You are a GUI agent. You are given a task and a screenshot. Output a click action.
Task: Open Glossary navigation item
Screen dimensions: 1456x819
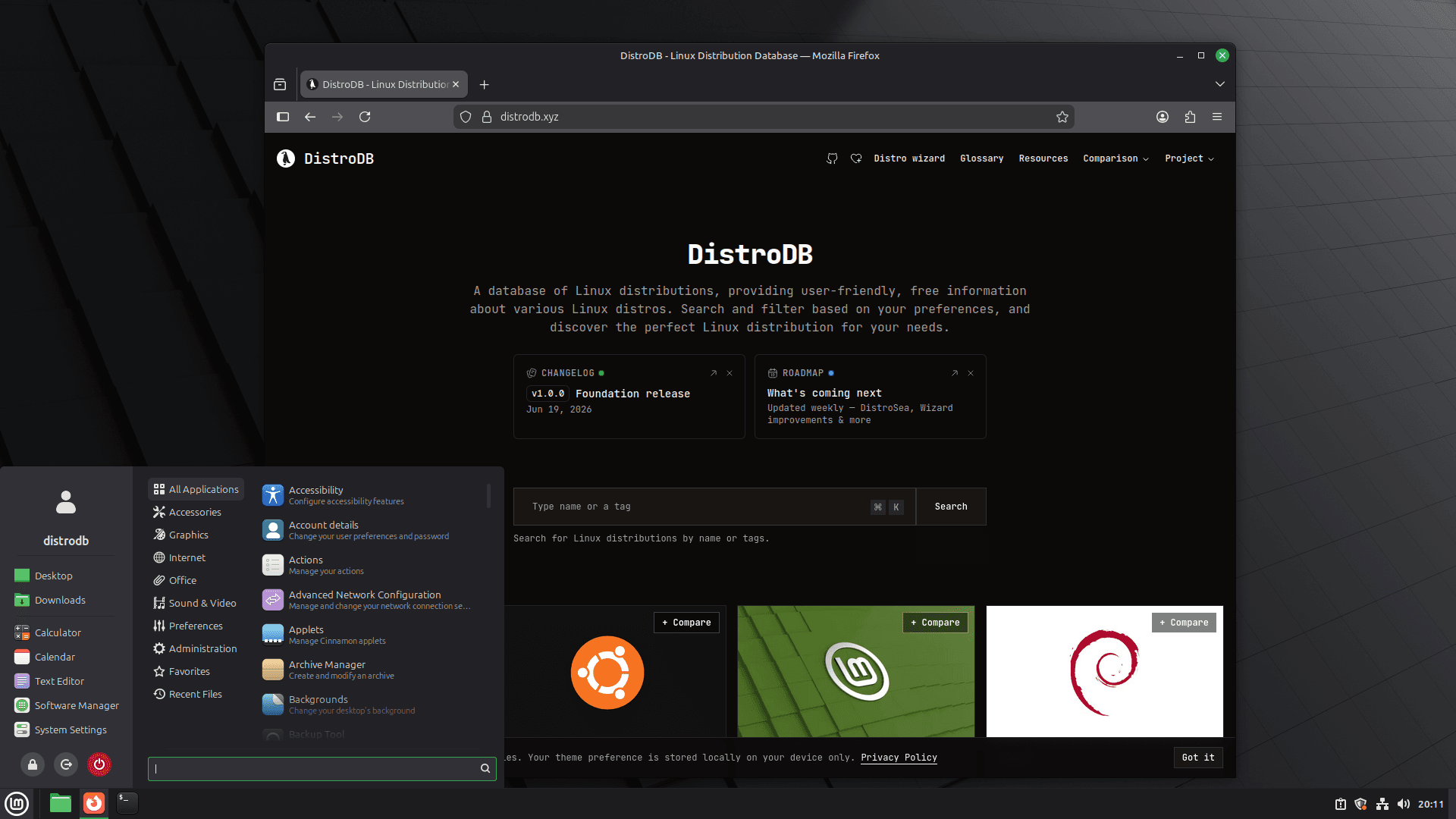coord(981,158)
